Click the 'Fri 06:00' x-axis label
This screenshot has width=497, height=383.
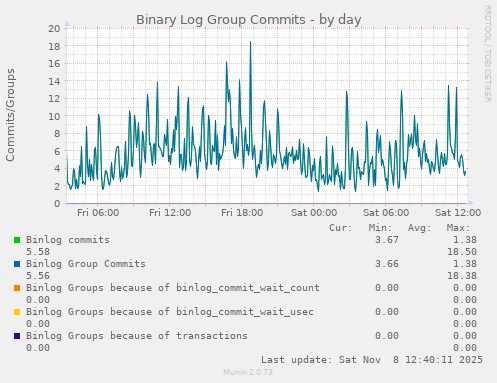[98, 213]
